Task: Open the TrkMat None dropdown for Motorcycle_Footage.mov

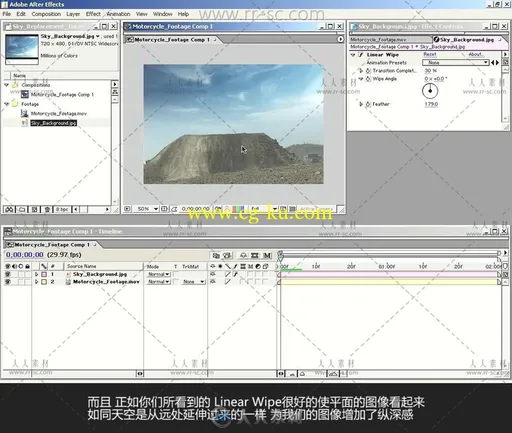Action: 193,282
